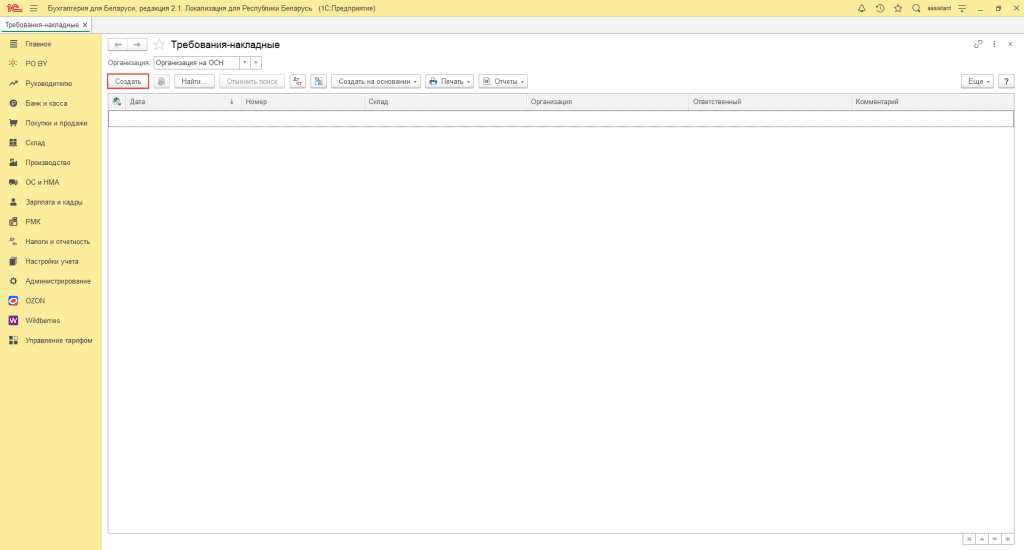This screenshot has height=550, width=1024.
Task: Jump to list end arrow
Action: 1008,540
